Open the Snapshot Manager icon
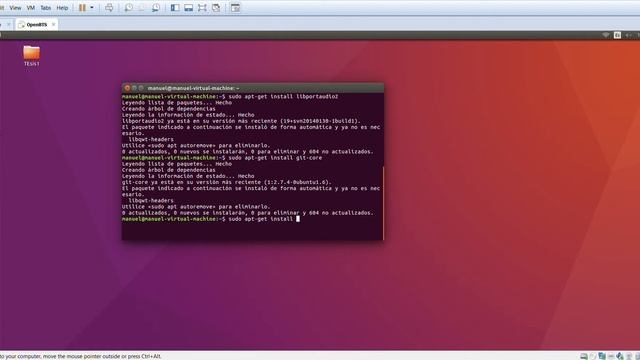640x360 pixels. [x=156, y=8]
